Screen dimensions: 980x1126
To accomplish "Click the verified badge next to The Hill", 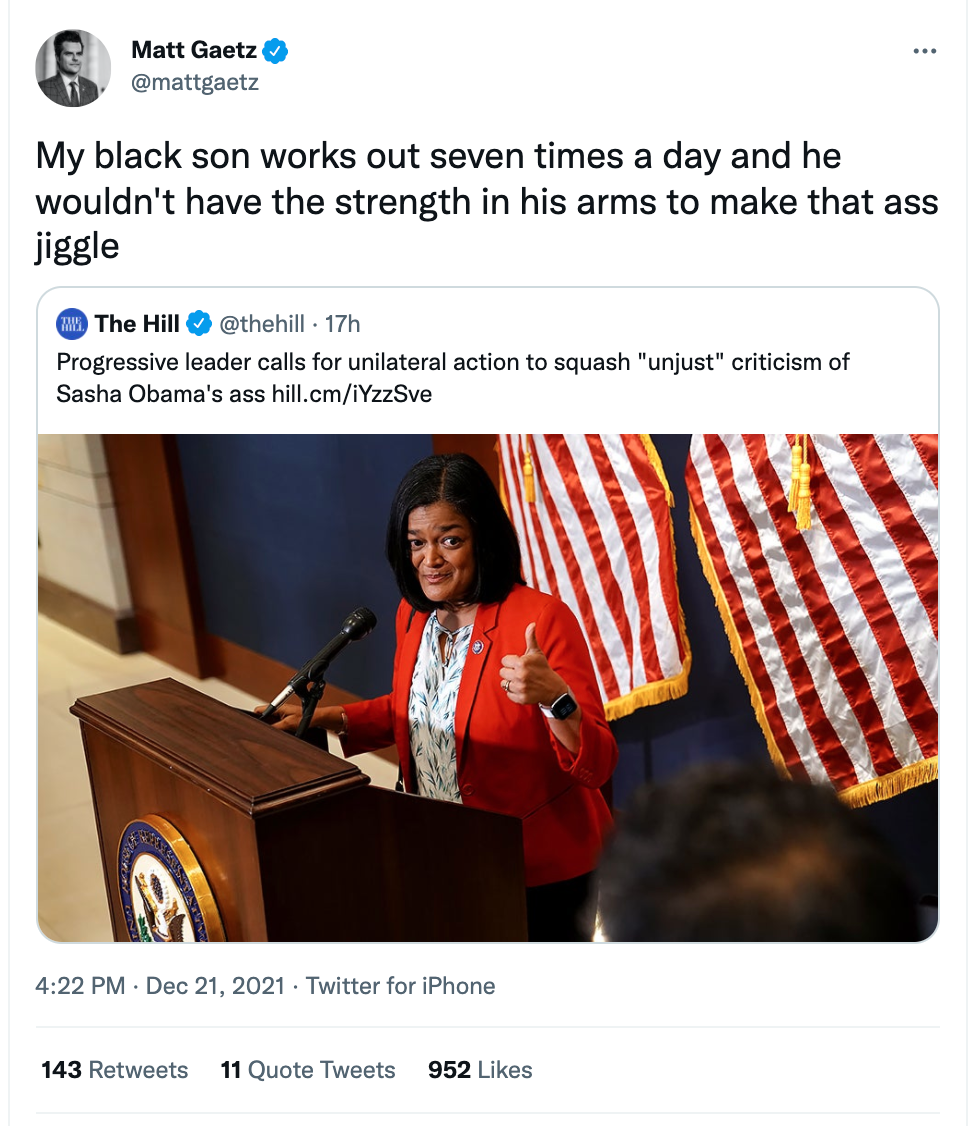I will pos(199,323).
